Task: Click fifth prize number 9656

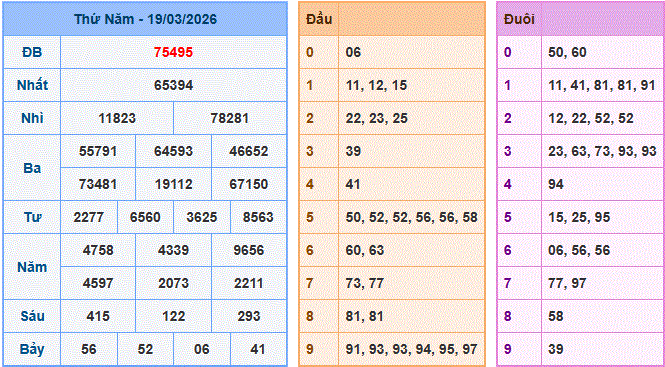Action: [249, 250]
